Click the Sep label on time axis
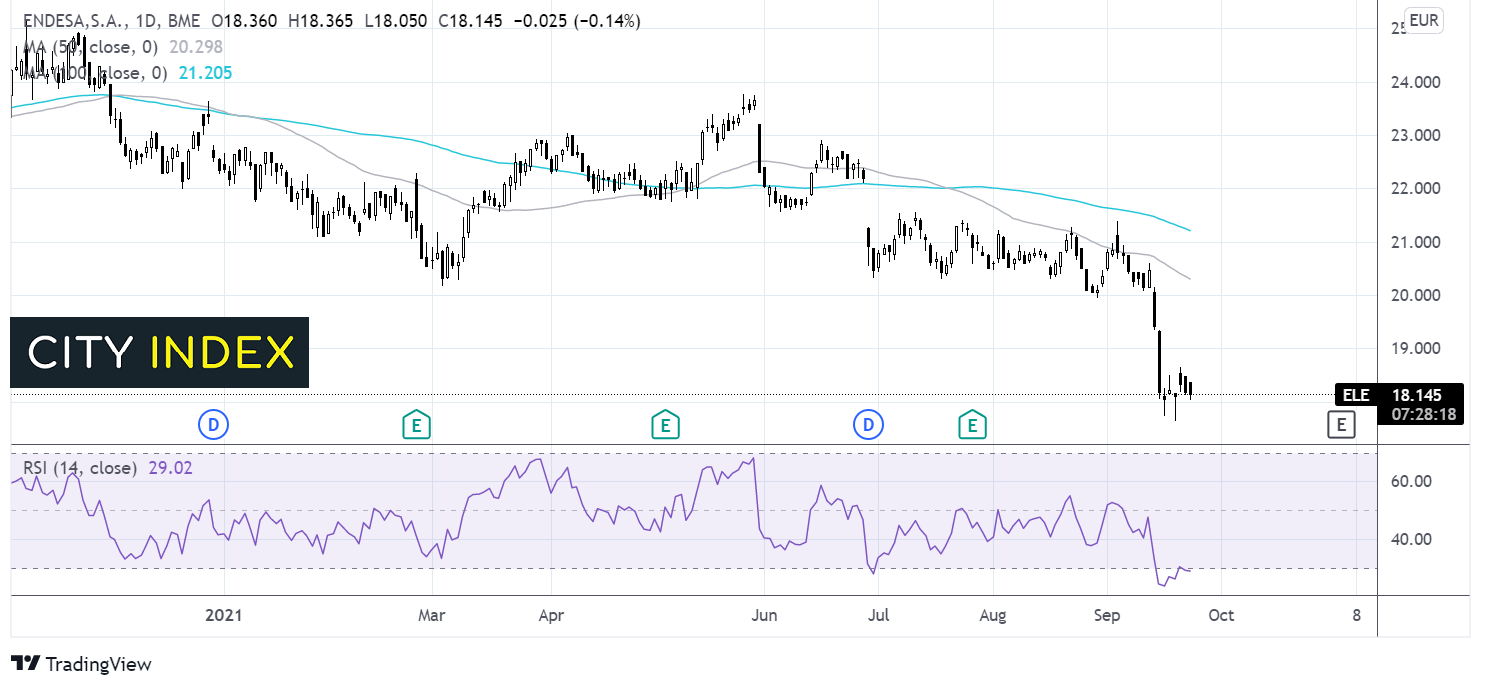The image size is (1485, 690). tap(1106, 615)
